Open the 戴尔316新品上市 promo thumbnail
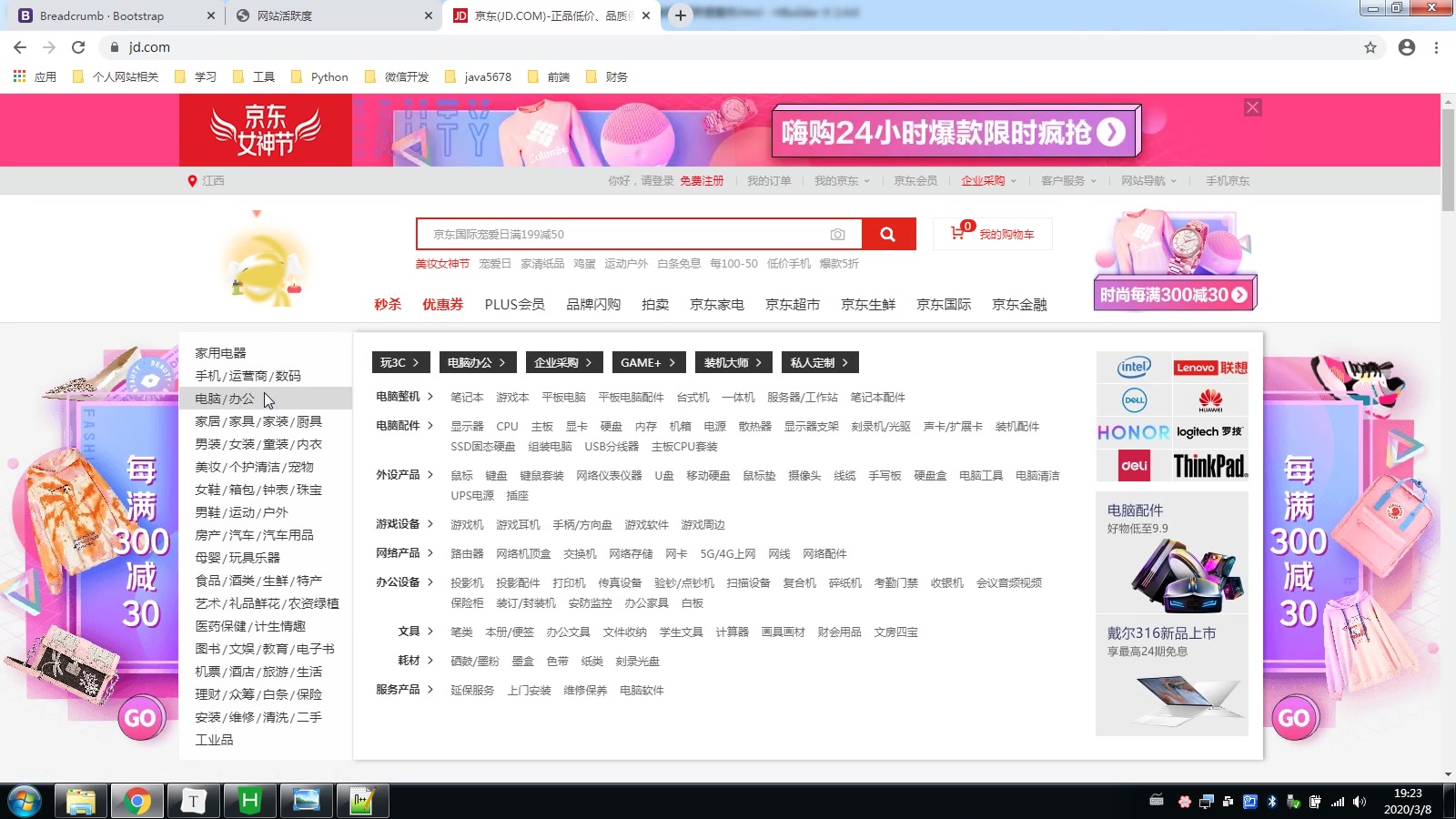Image resolution: width=1456 pixels, height=819 pixels. pos(1172,676)
